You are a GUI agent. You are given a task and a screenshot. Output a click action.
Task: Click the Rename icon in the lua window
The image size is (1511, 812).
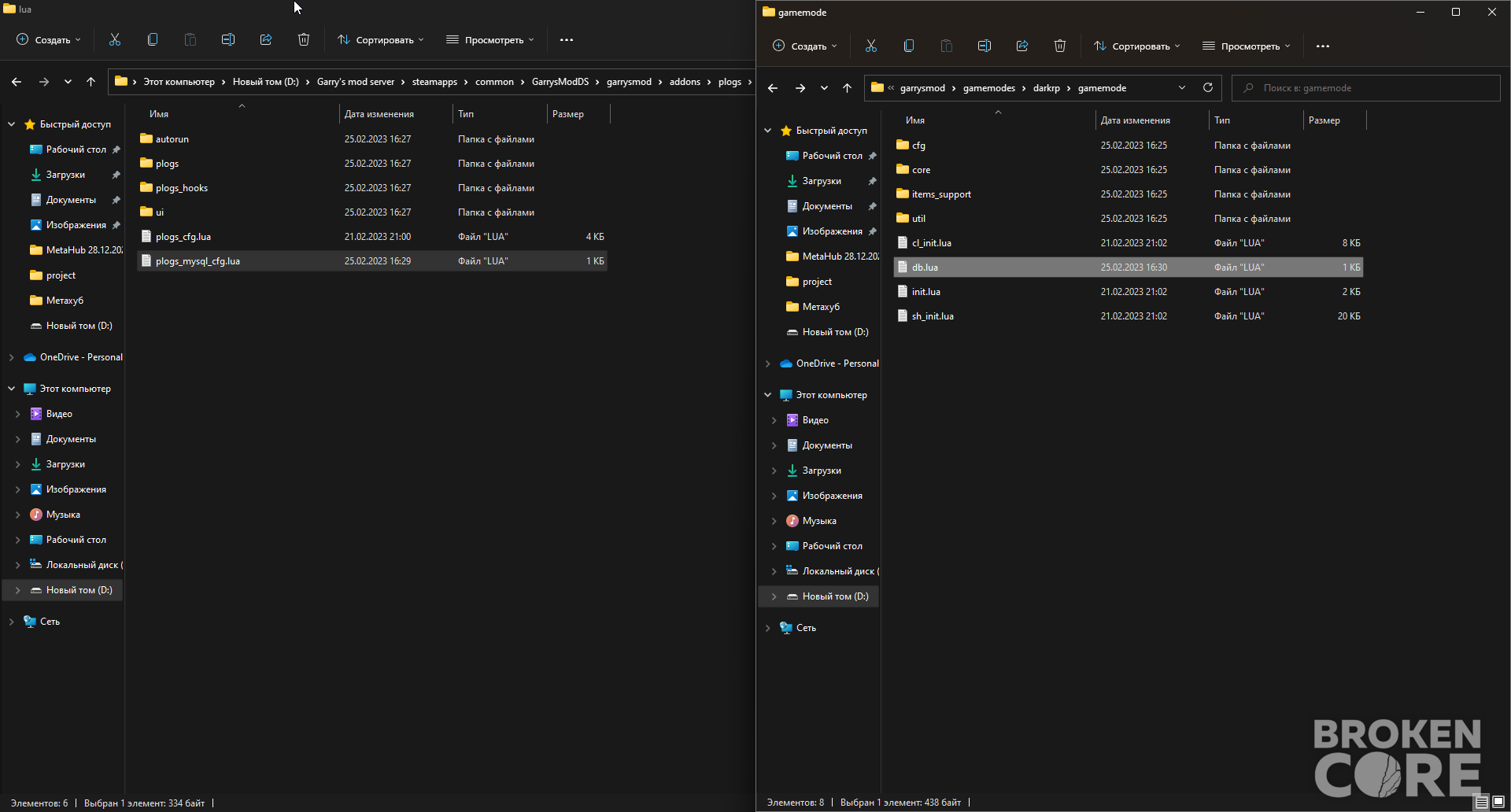[228, 39]
